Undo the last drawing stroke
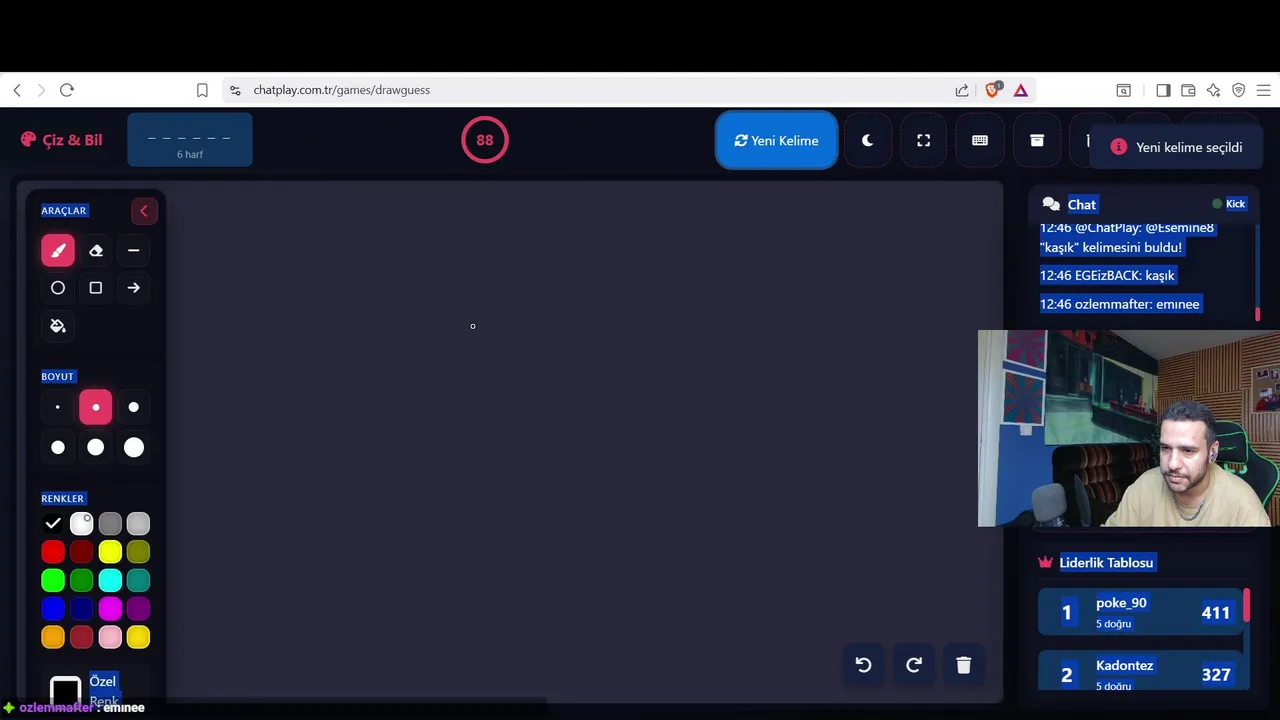The image size is (1280, 720). coord(864,665)
